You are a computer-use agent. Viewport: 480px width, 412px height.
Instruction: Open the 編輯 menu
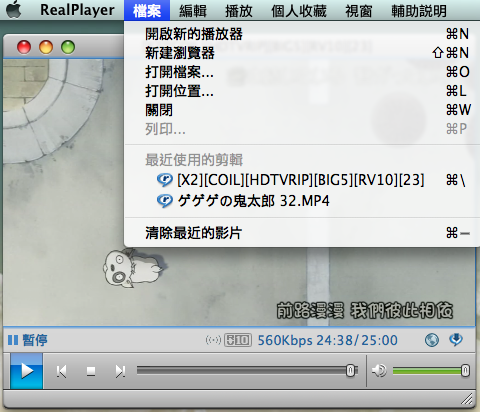tap(193, 11)
